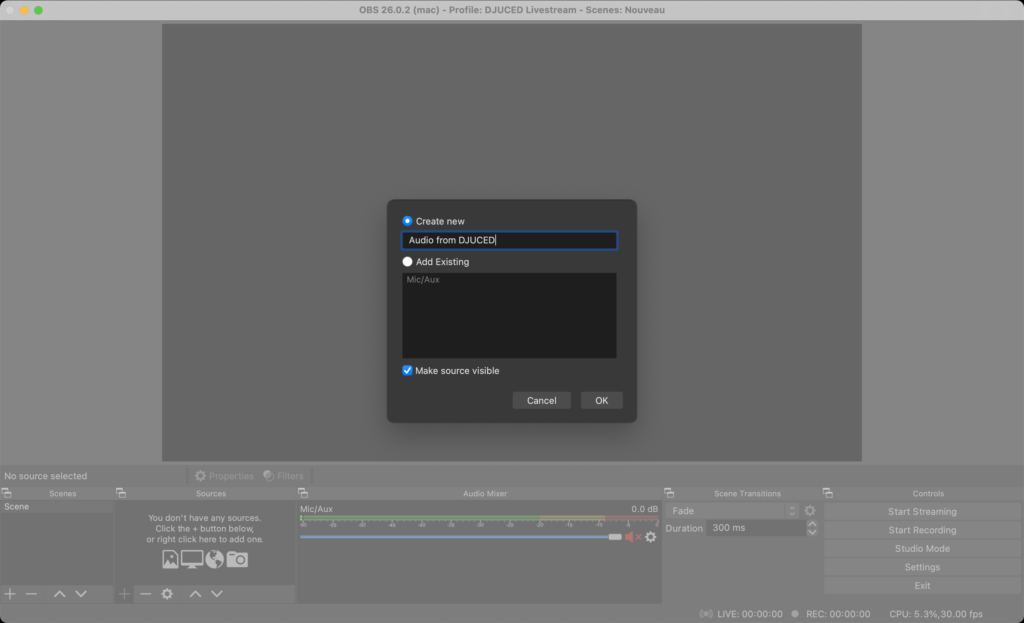1024x623 pixels.
Task: Move the source up with the arrow icon
Action: point(196,594)
